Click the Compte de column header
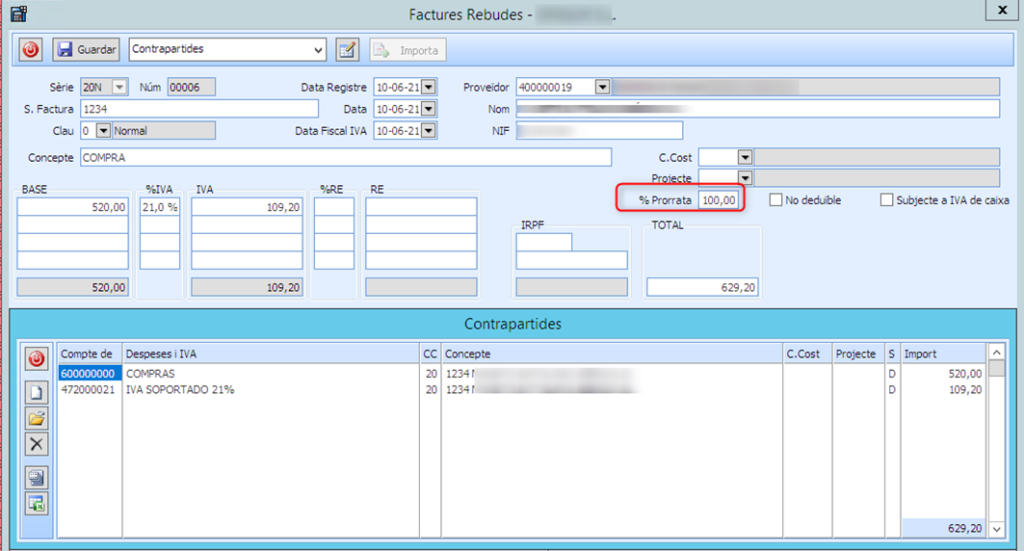Image resolution: width=1024 pixels, height=551 pixels. [x=89, y=354]
